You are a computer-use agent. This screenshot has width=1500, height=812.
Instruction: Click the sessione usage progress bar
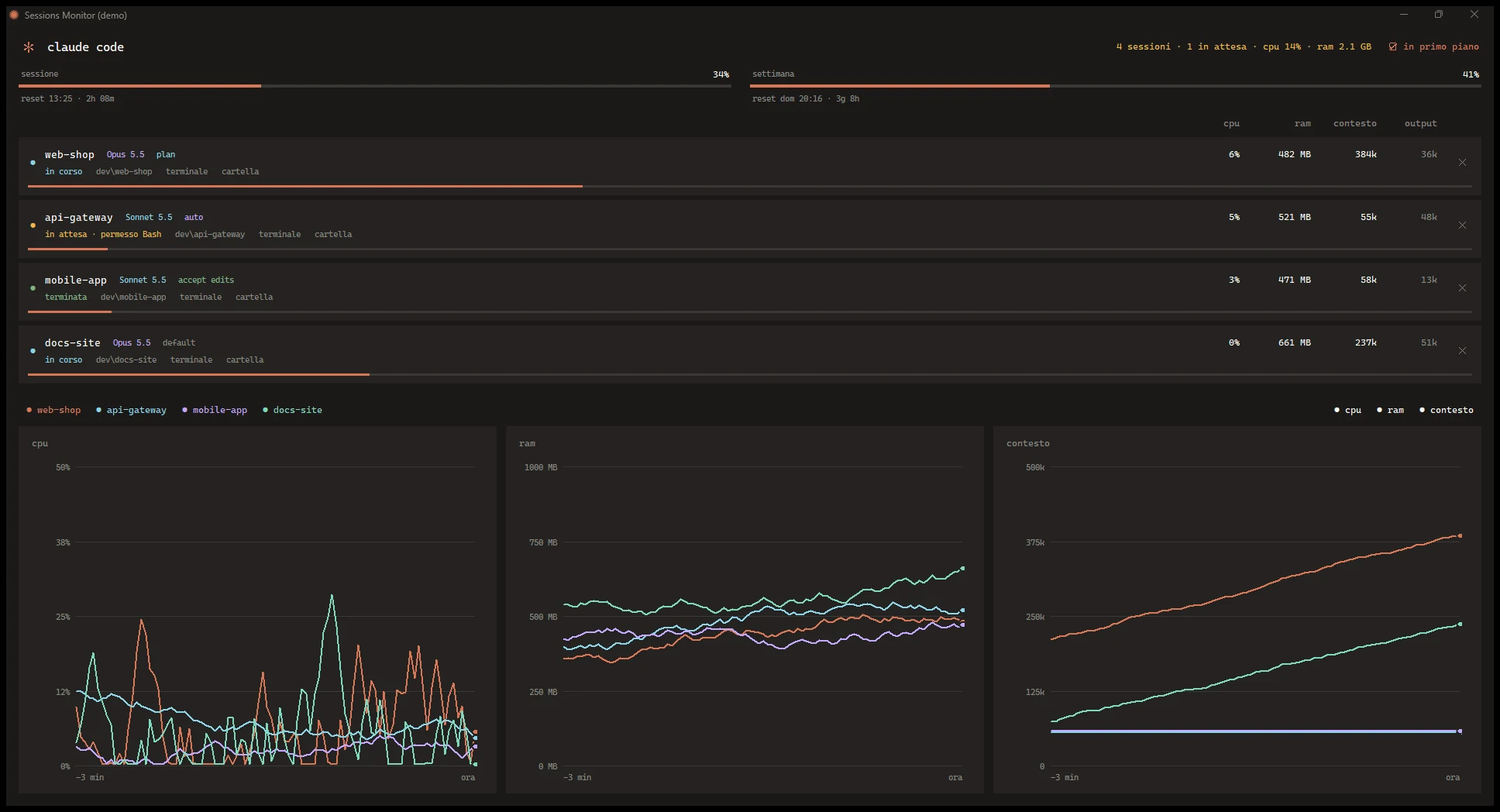[375, 86]
